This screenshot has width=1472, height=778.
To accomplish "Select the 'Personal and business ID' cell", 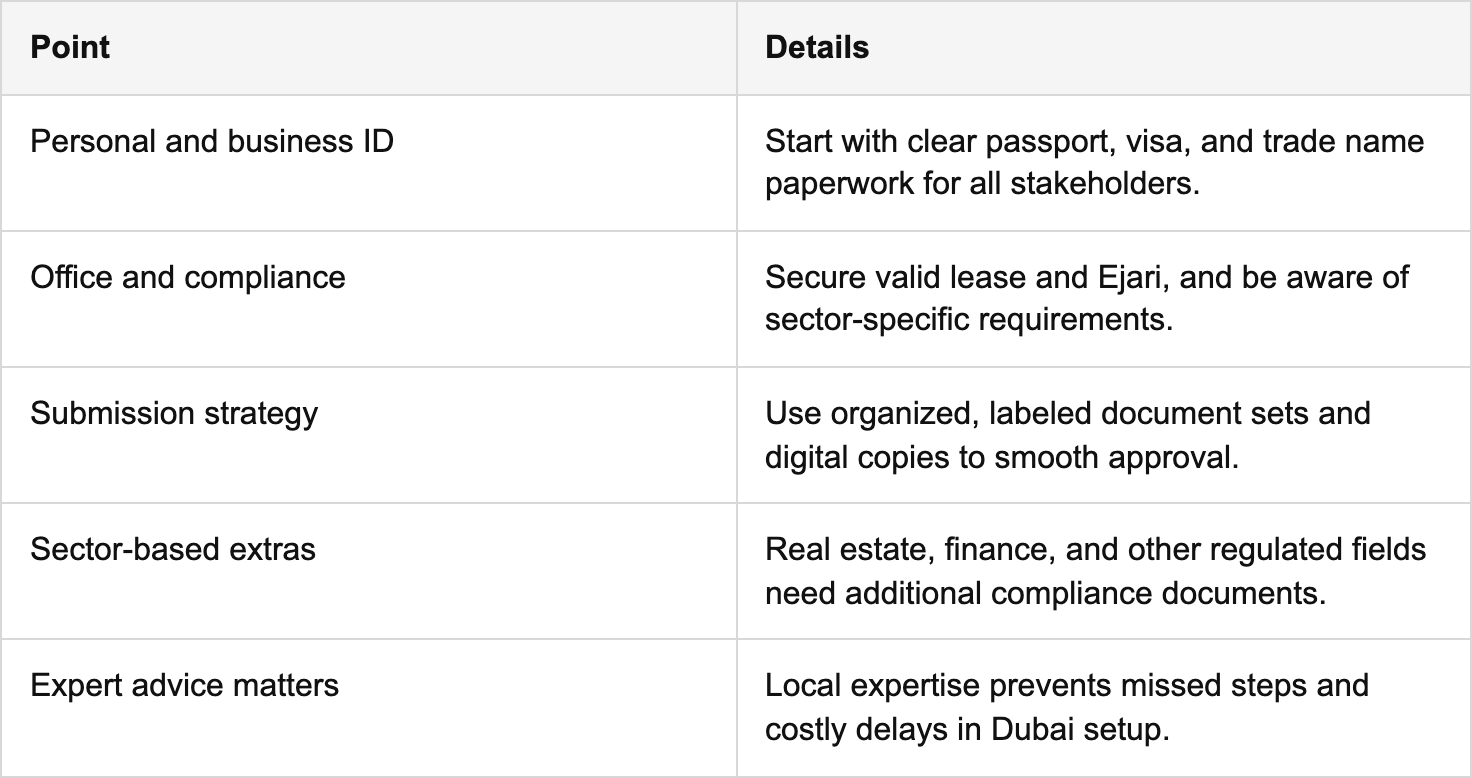I will [x=212, y=141].
